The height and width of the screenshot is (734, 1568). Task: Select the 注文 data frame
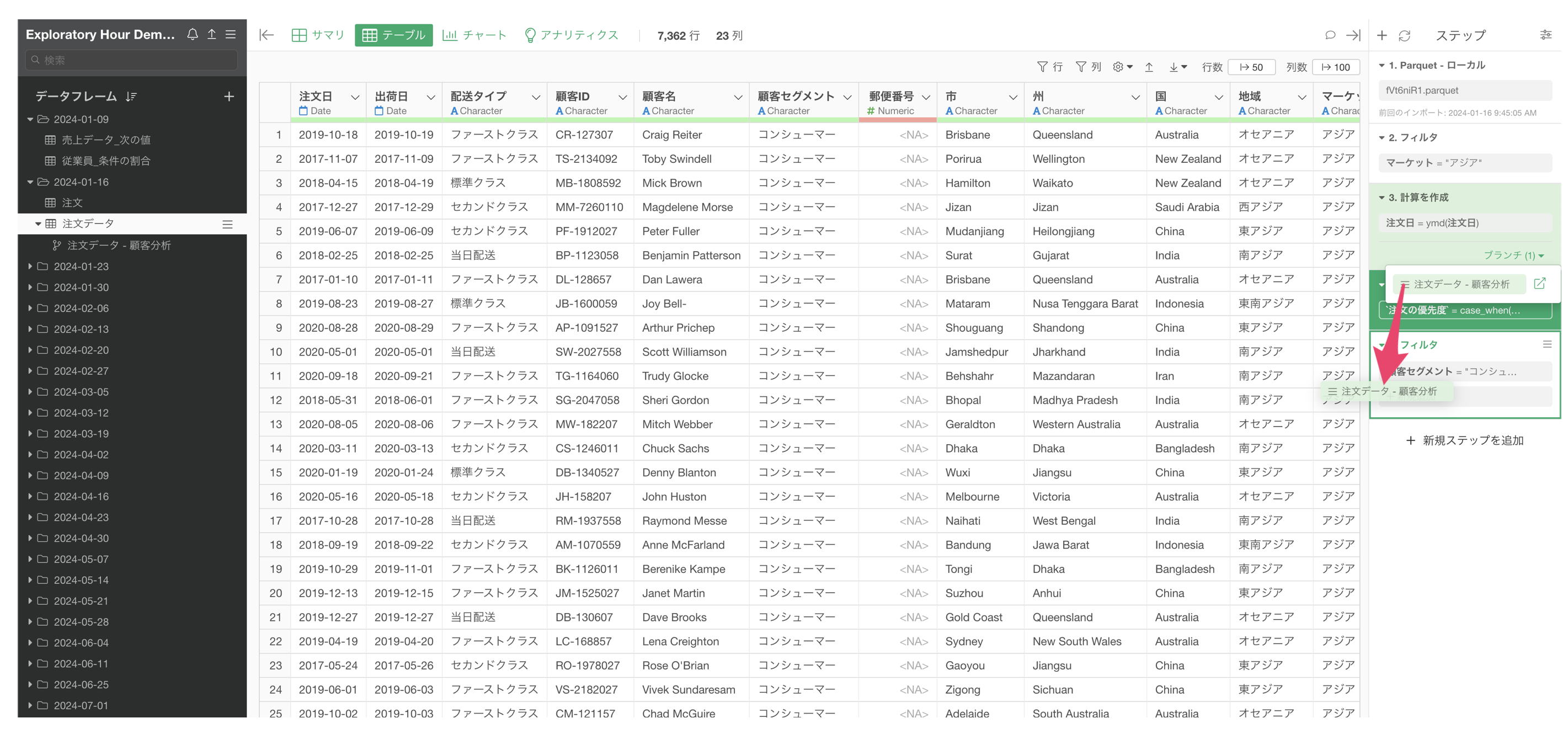[x=72, y=203]
